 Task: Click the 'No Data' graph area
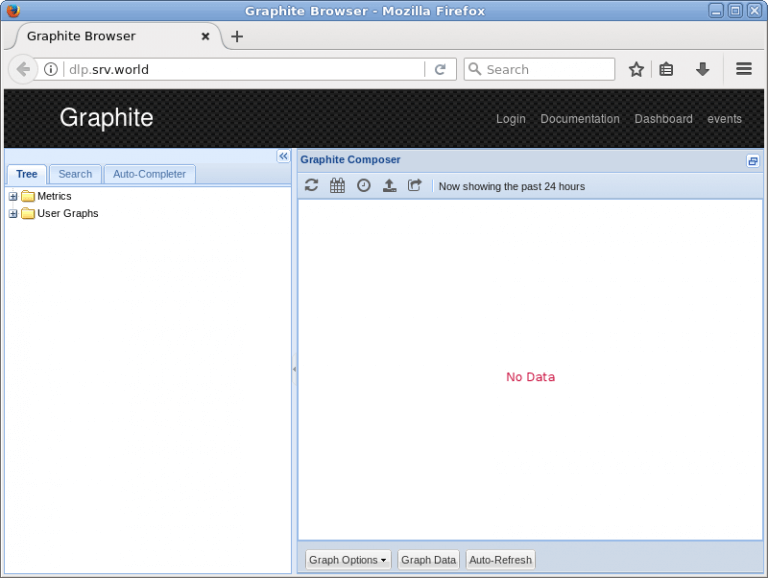(x=530, y=377)
